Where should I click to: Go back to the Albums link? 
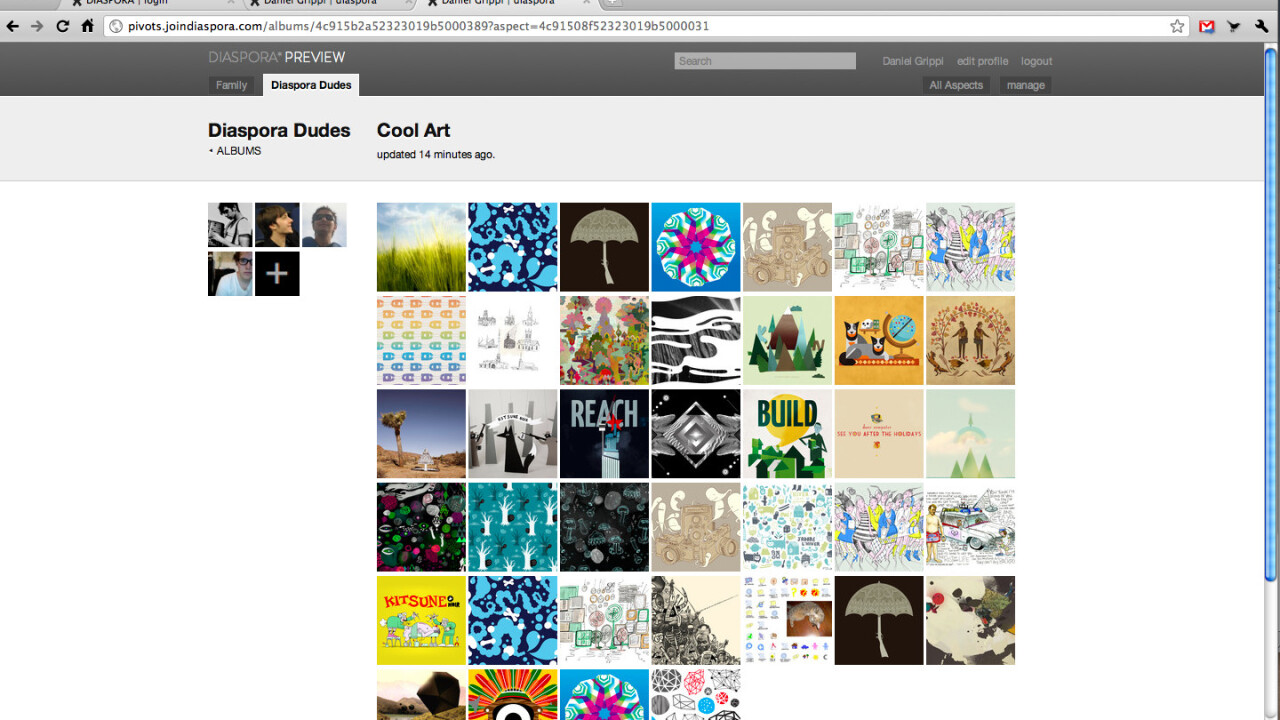click(238, 151)
